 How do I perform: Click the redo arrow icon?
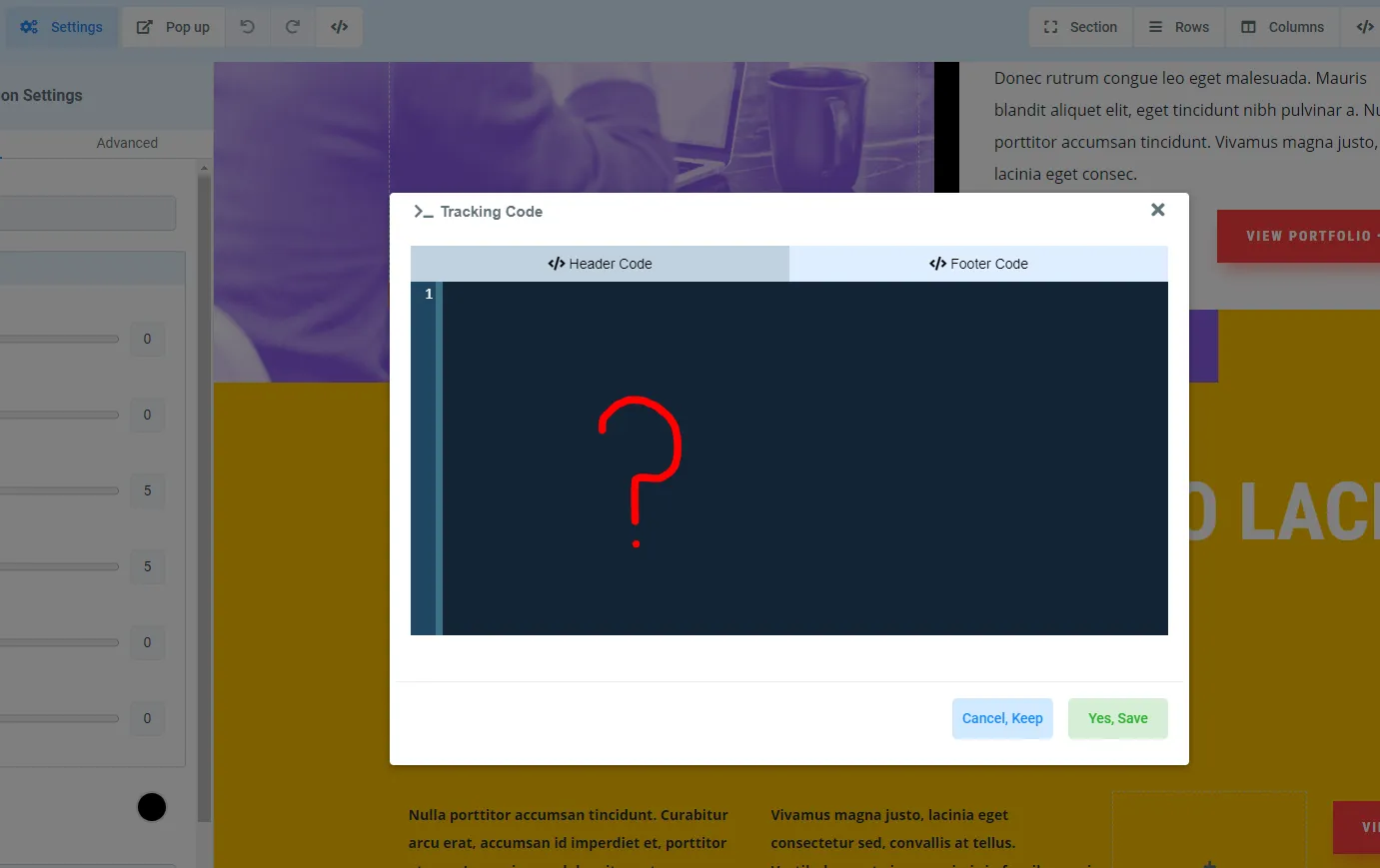pos(293,27)
